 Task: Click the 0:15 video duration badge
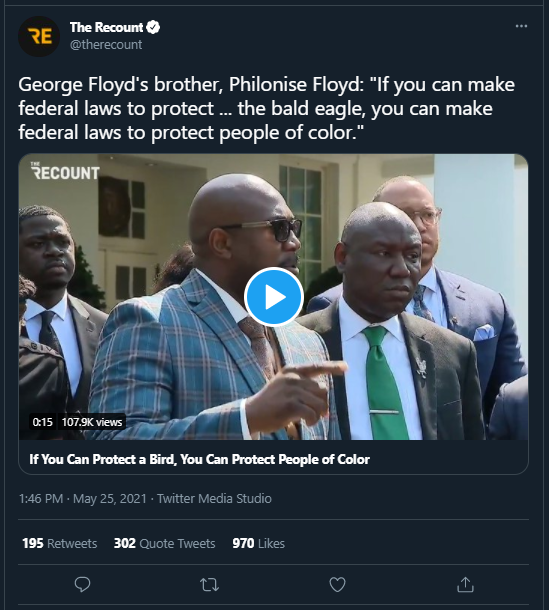(42, 422)
